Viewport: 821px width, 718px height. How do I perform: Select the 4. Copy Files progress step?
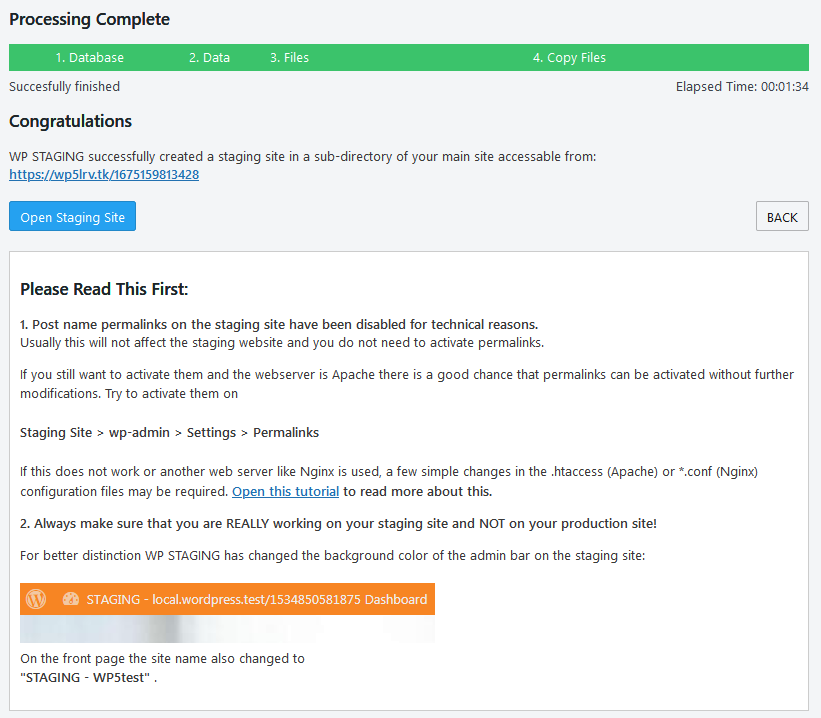point(569,58)
